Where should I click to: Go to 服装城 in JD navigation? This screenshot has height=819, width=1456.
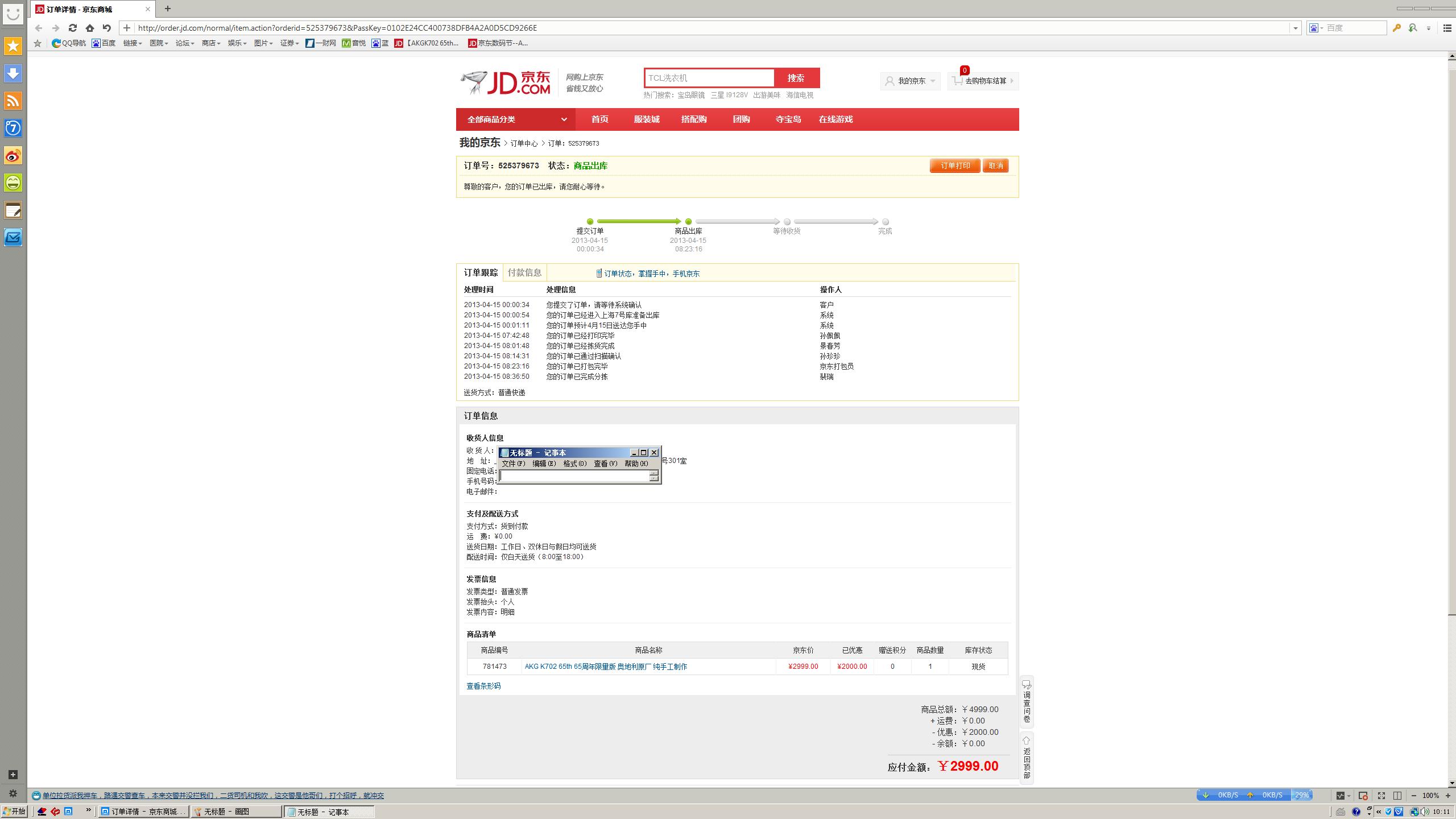pyautogui.click(x=647, y=119)
